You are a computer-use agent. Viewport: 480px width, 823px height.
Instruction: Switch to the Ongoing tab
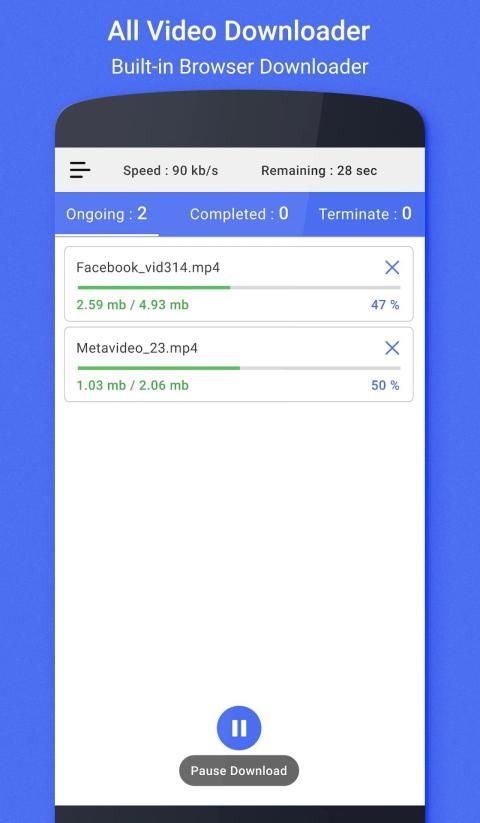(x=106, y=214)
